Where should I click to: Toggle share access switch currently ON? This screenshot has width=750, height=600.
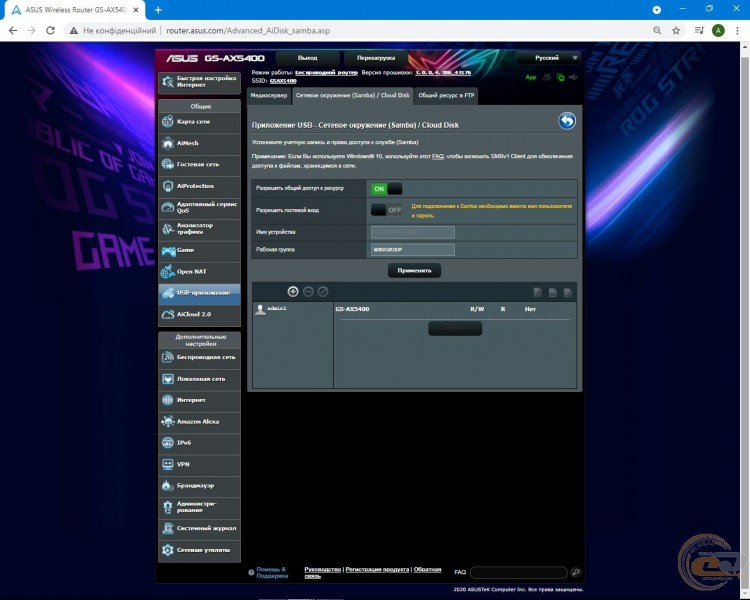coord(386,189)
